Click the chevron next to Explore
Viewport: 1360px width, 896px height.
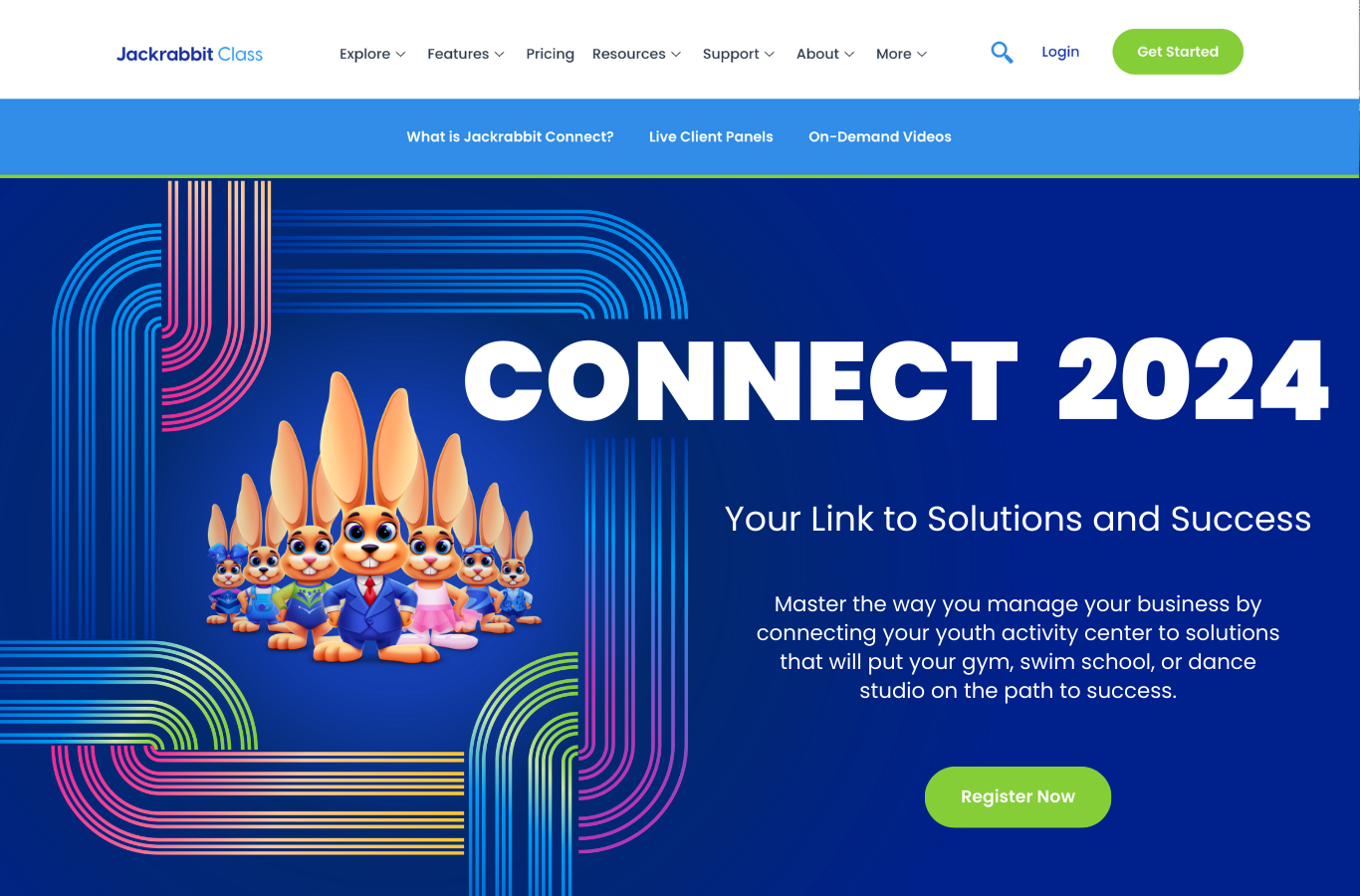click(x=400, y=55)
